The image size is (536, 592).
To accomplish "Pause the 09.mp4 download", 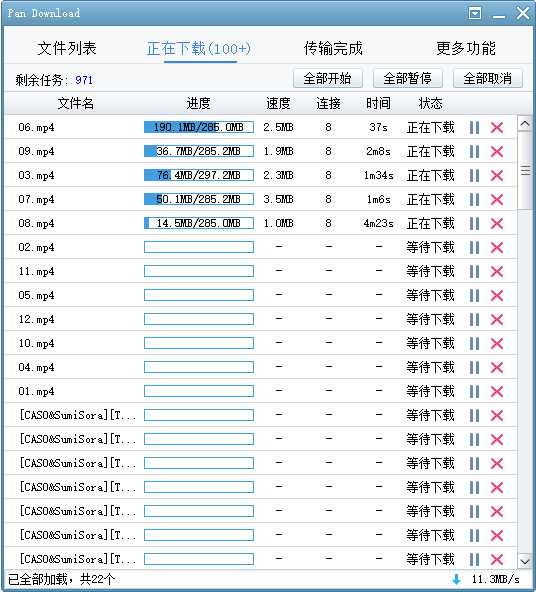I will (474, 151).
